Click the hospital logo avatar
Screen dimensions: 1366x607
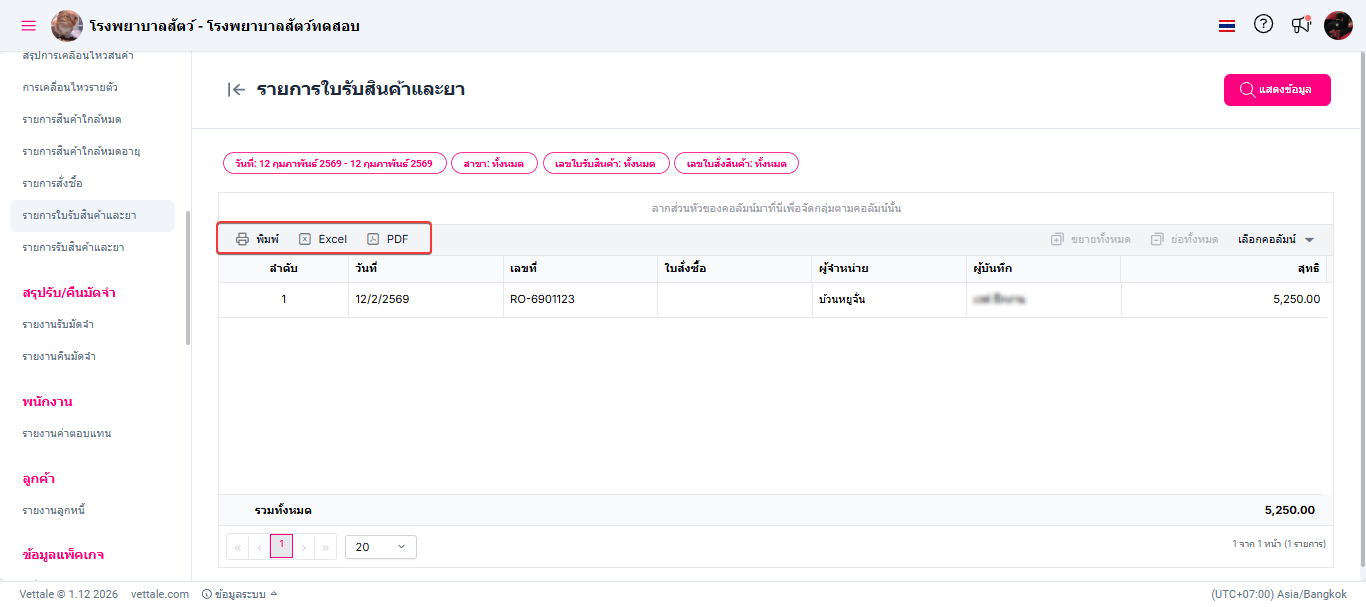tap(67, 26)
